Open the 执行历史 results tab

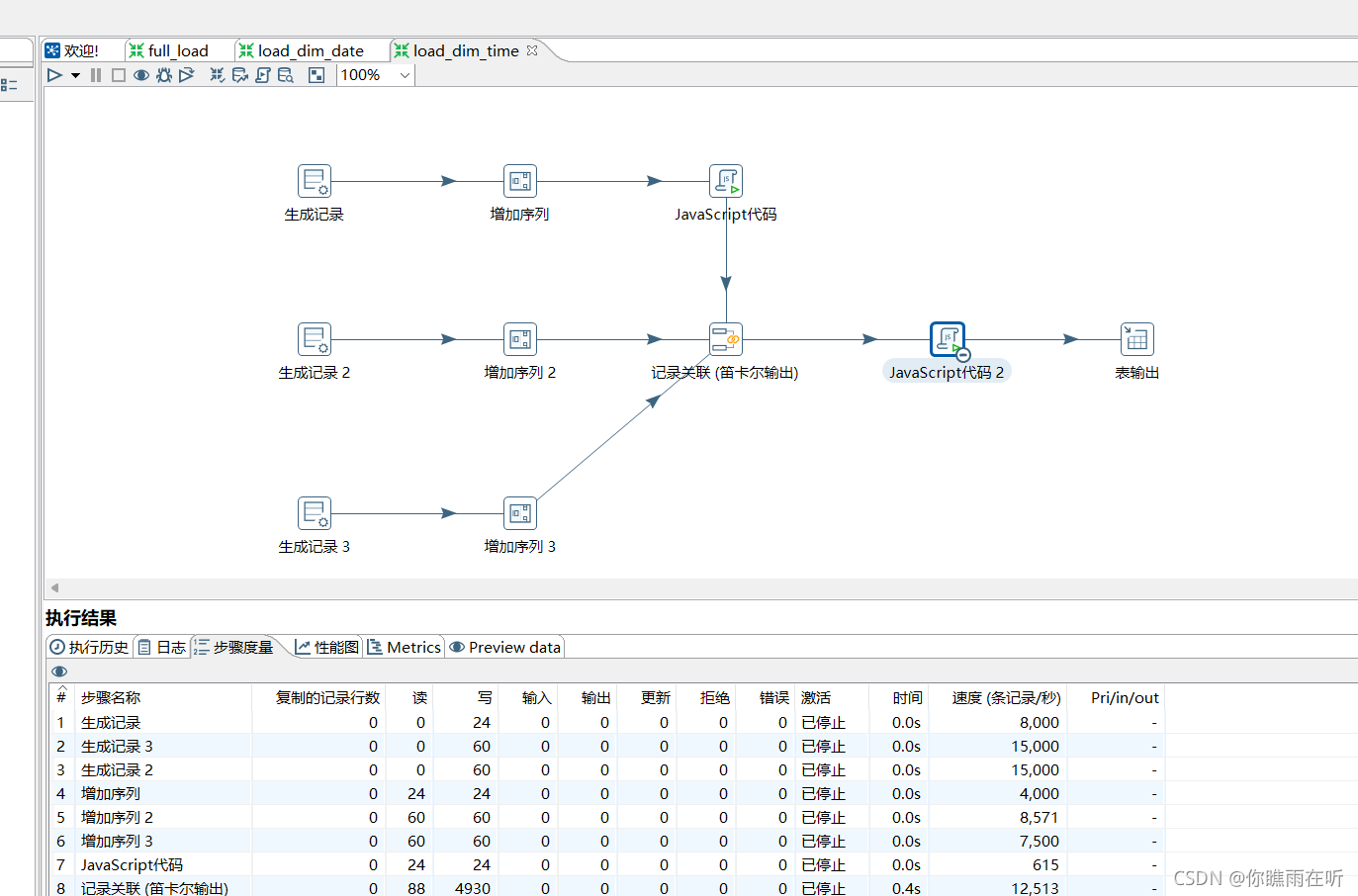(90, 647)
